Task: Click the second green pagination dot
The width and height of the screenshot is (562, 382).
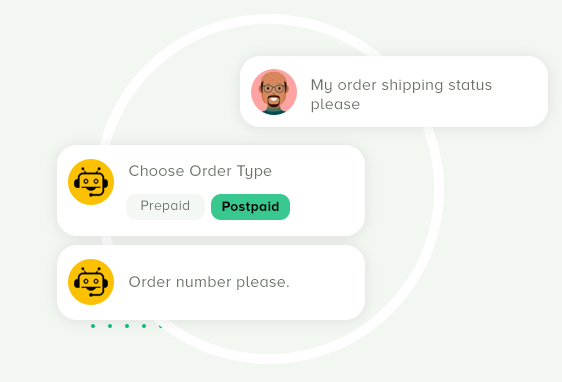Action: 110,326
